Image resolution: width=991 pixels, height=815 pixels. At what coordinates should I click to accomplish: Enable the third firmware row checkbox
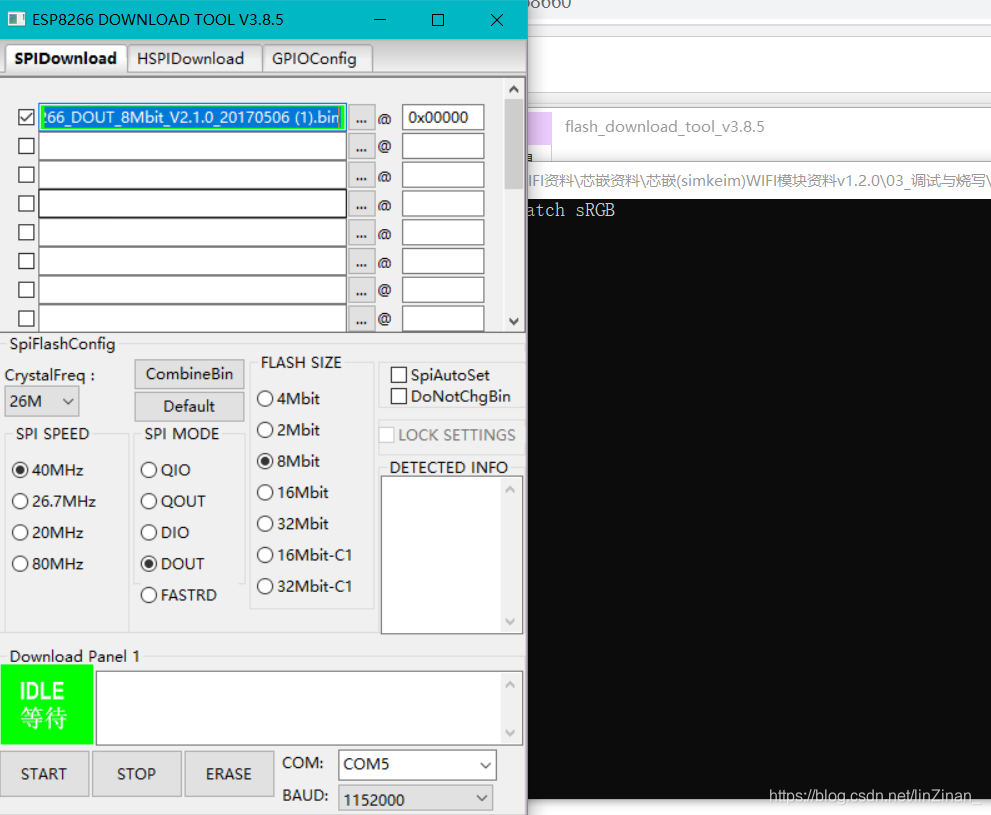click(x=27, y=174)
